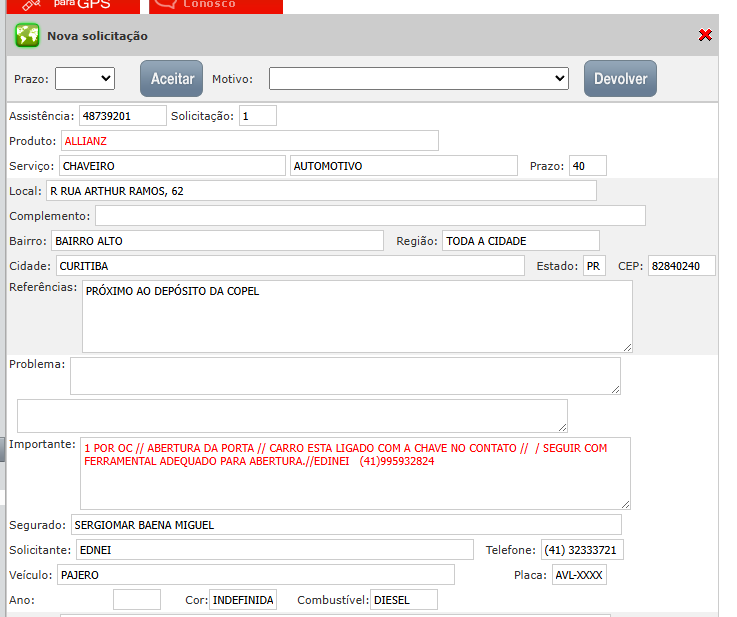Click the Serviço field with CHAVEIRO
737x617 pixels.
coord(172,165)
